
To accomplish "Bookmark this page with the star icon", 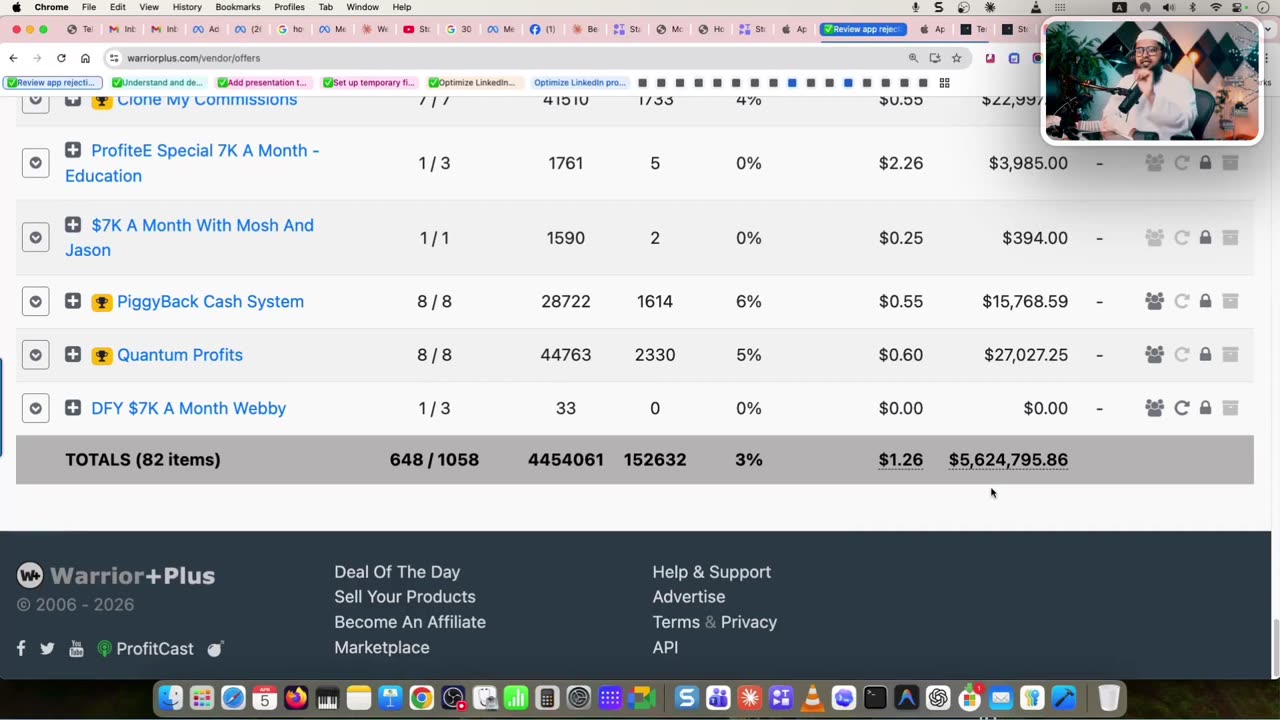I will (x=956, y=58).
